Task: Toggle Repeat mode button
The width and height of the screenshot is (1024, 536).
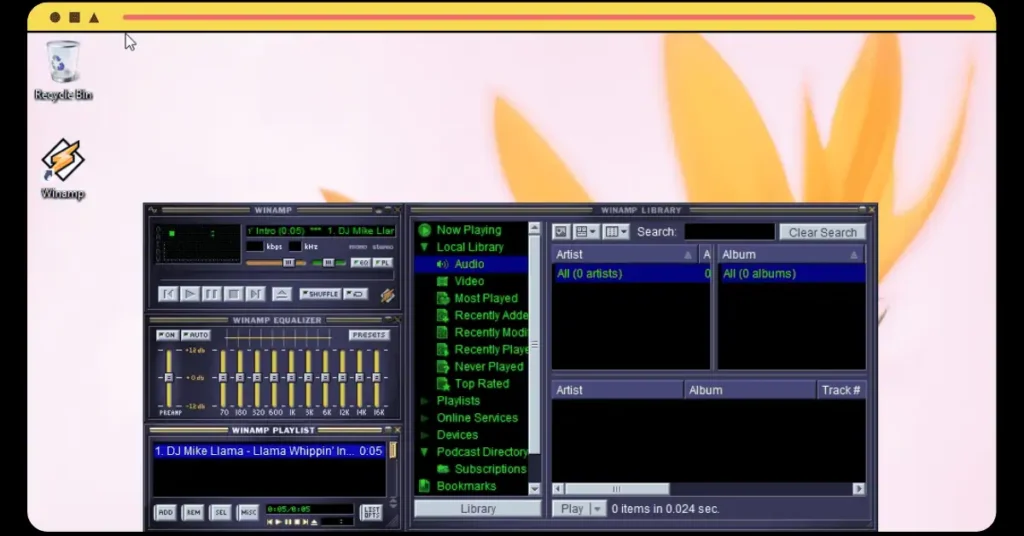Action: click(x=356, y=294)
